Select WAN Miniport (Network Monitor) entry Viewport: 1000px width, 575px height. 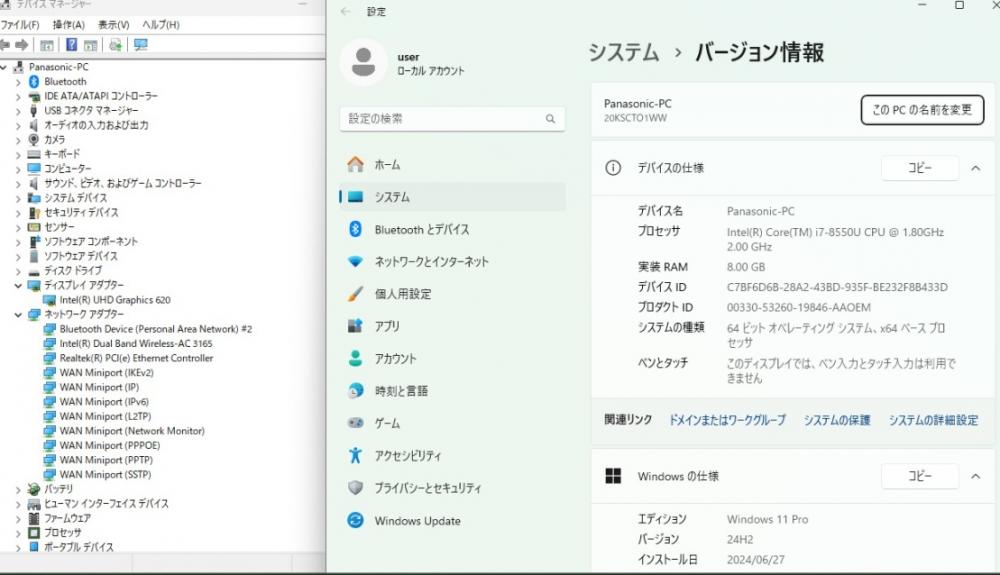[x=132, y=431]
